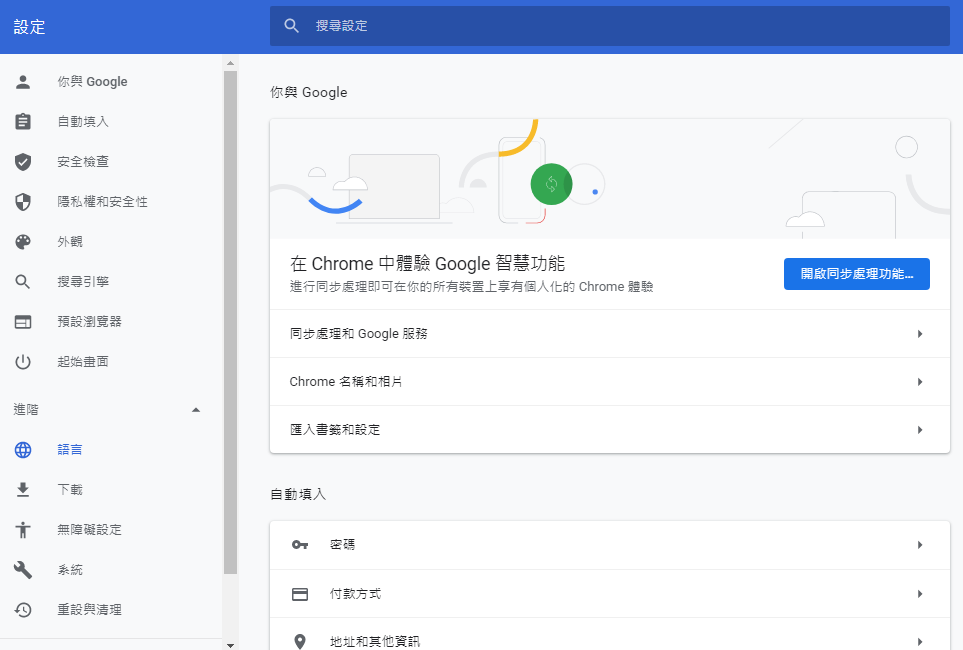Open Chrome 名稱和相片 via its arrow
The image size is (963, 650).
(919, 382)
